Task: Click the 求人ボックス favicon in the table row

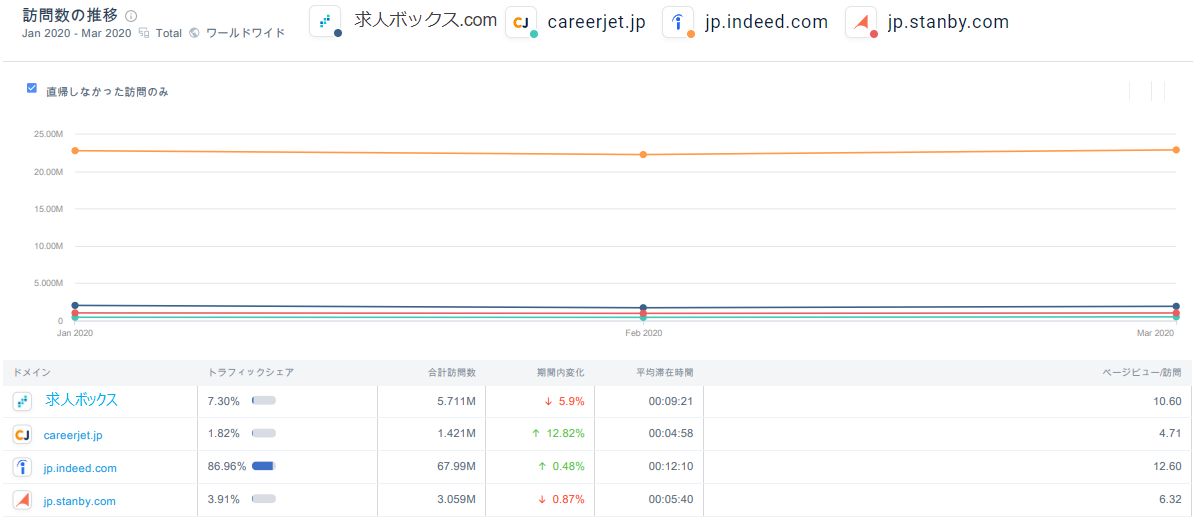Action: (x=22, y=401)
